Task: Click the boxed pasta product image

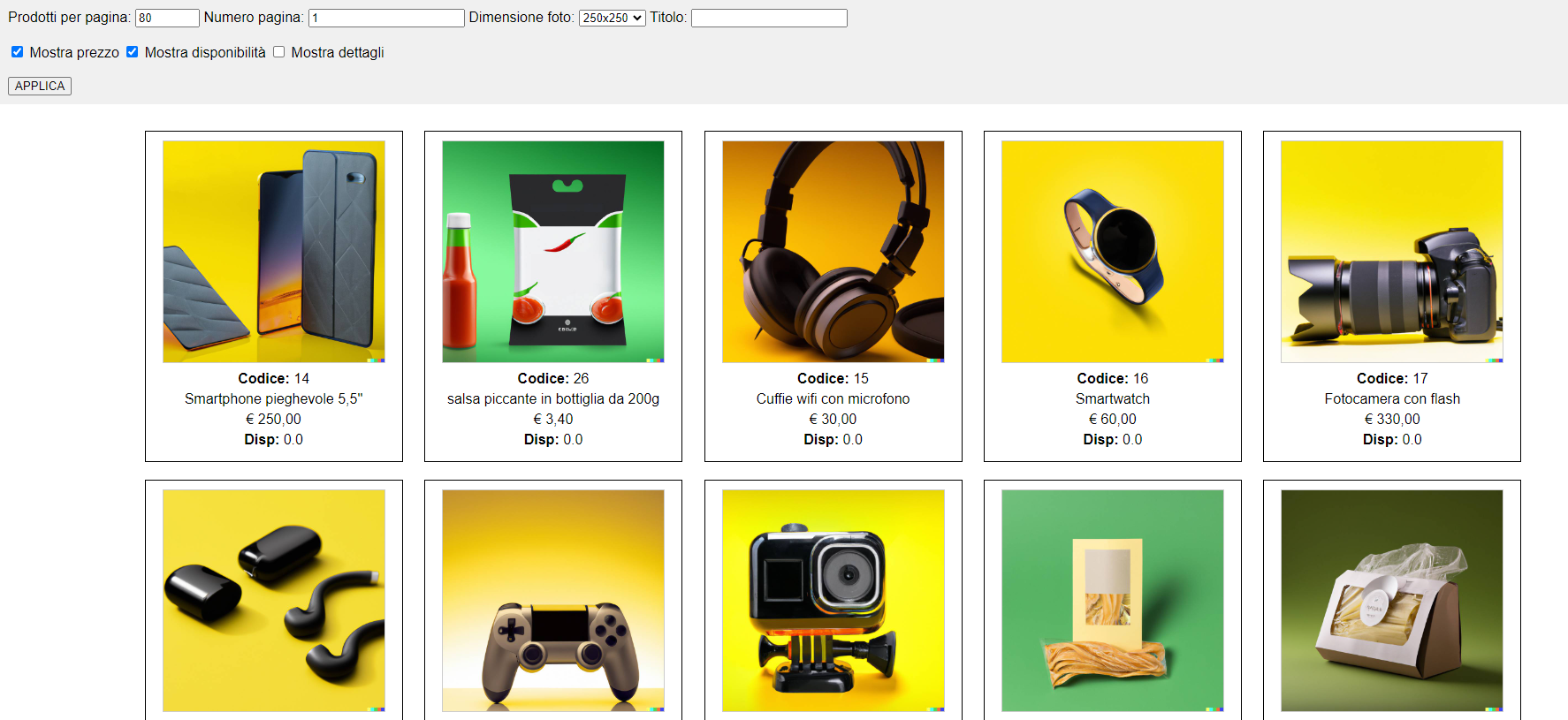Action: pyautogui.click(x=1391, y=601)
